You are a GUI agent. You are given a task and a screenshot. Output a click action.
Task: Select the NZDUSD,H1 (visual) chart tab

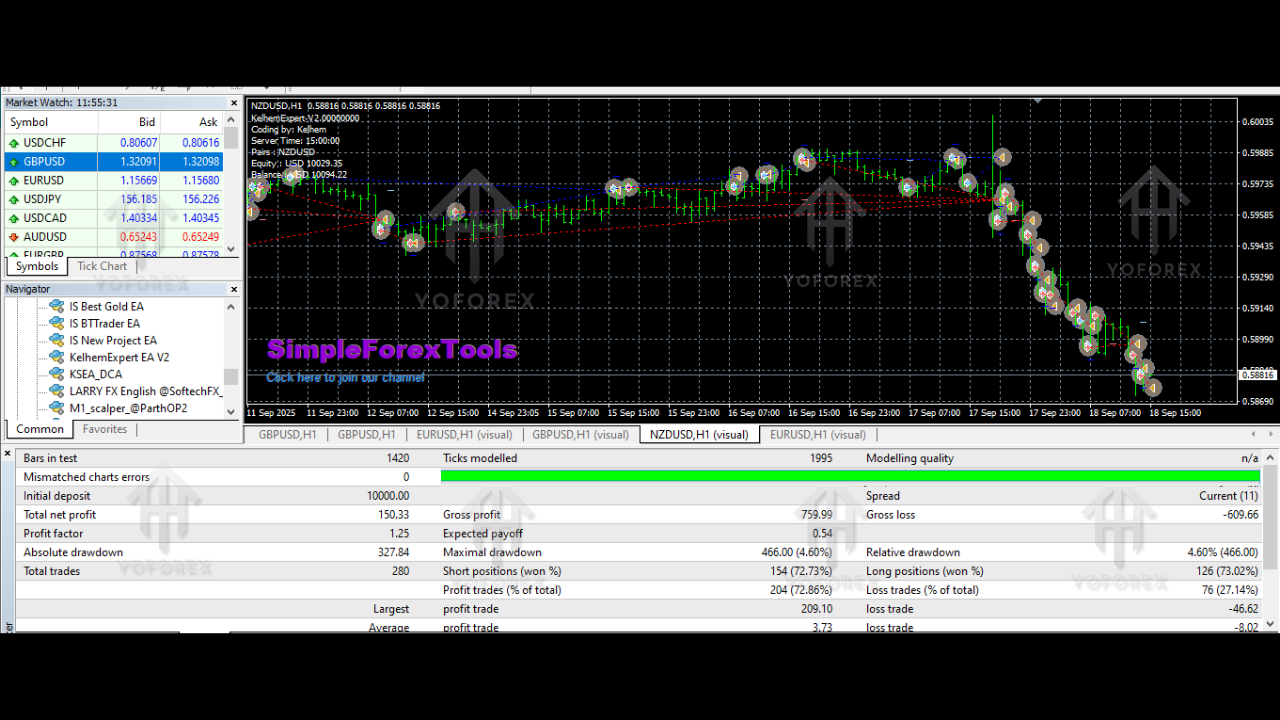click(698, 435)
